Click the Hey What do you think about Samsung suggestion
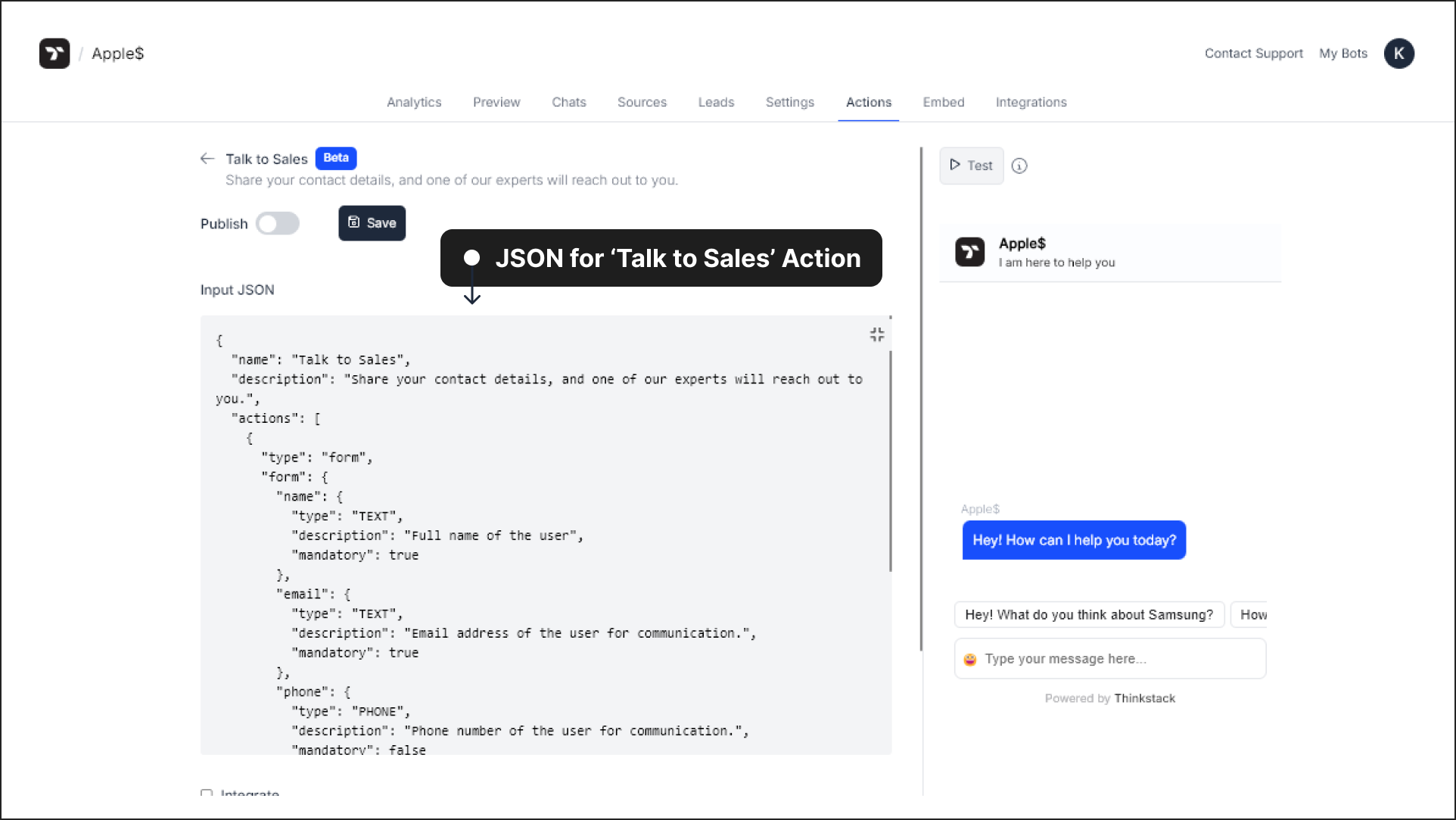 1089,614
